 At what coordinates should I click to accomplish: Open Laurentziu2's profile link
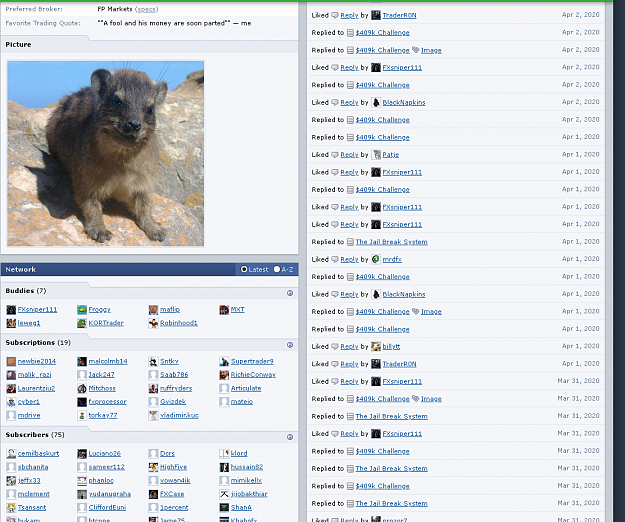point(36,388)
